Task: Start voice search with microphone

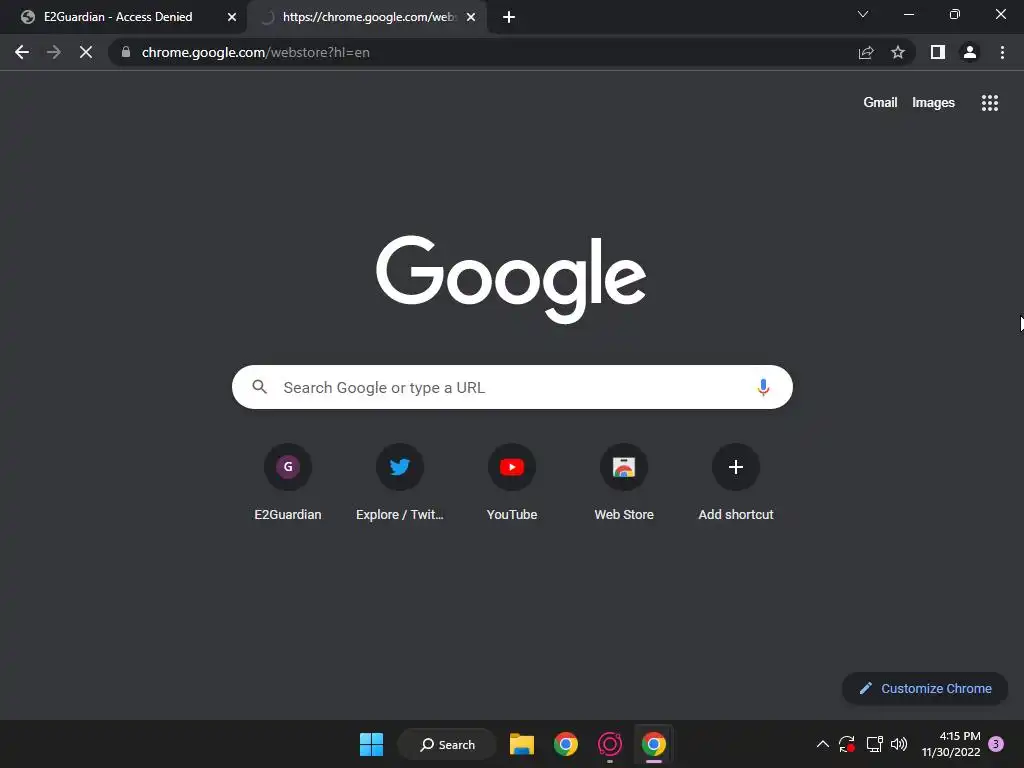Action: click(x=763, y=387)
